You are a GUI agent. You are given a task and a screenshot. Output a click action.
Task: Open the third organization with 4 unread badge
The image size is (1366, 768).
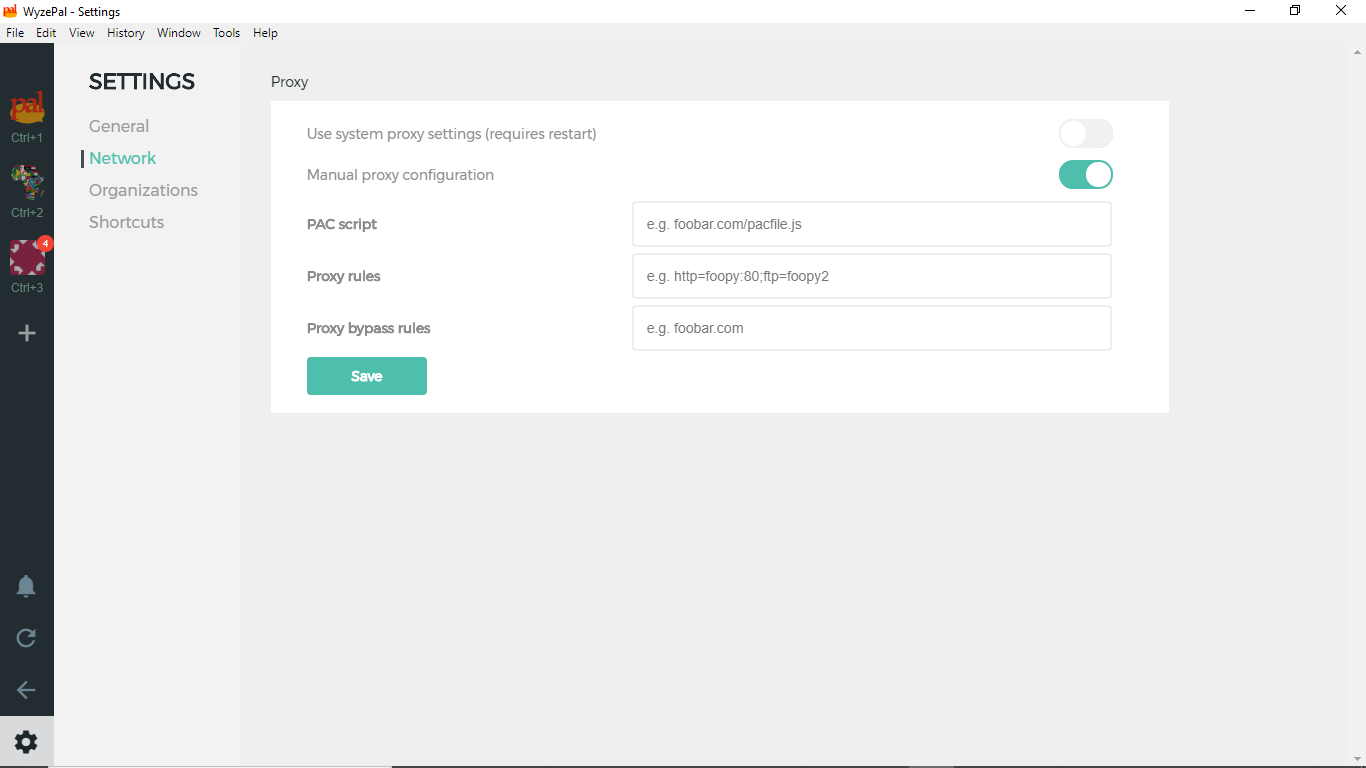tap(27, 258)
